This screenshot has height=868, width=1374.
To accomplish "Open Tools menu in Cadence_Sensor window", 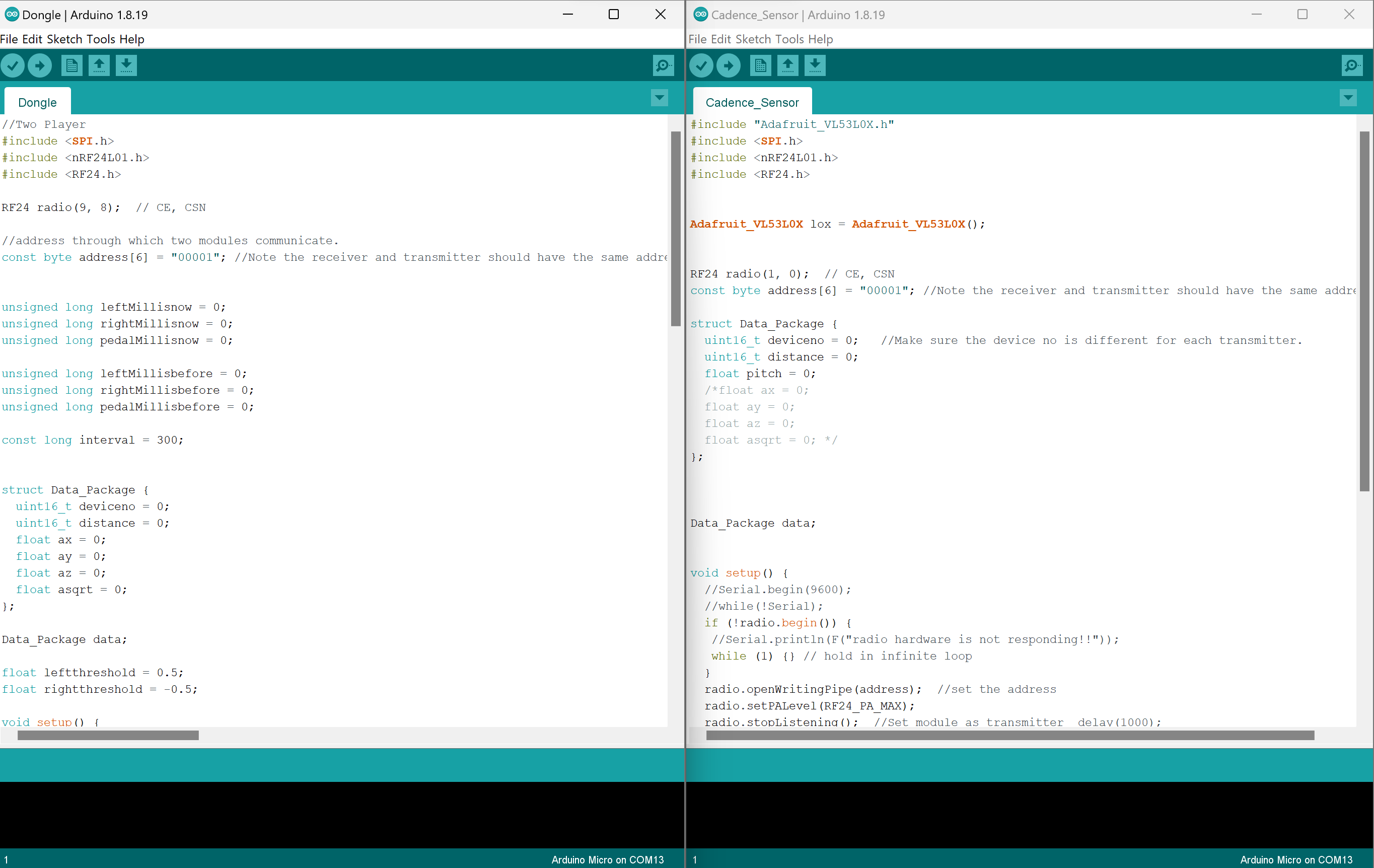I will [x=789, y=39].
